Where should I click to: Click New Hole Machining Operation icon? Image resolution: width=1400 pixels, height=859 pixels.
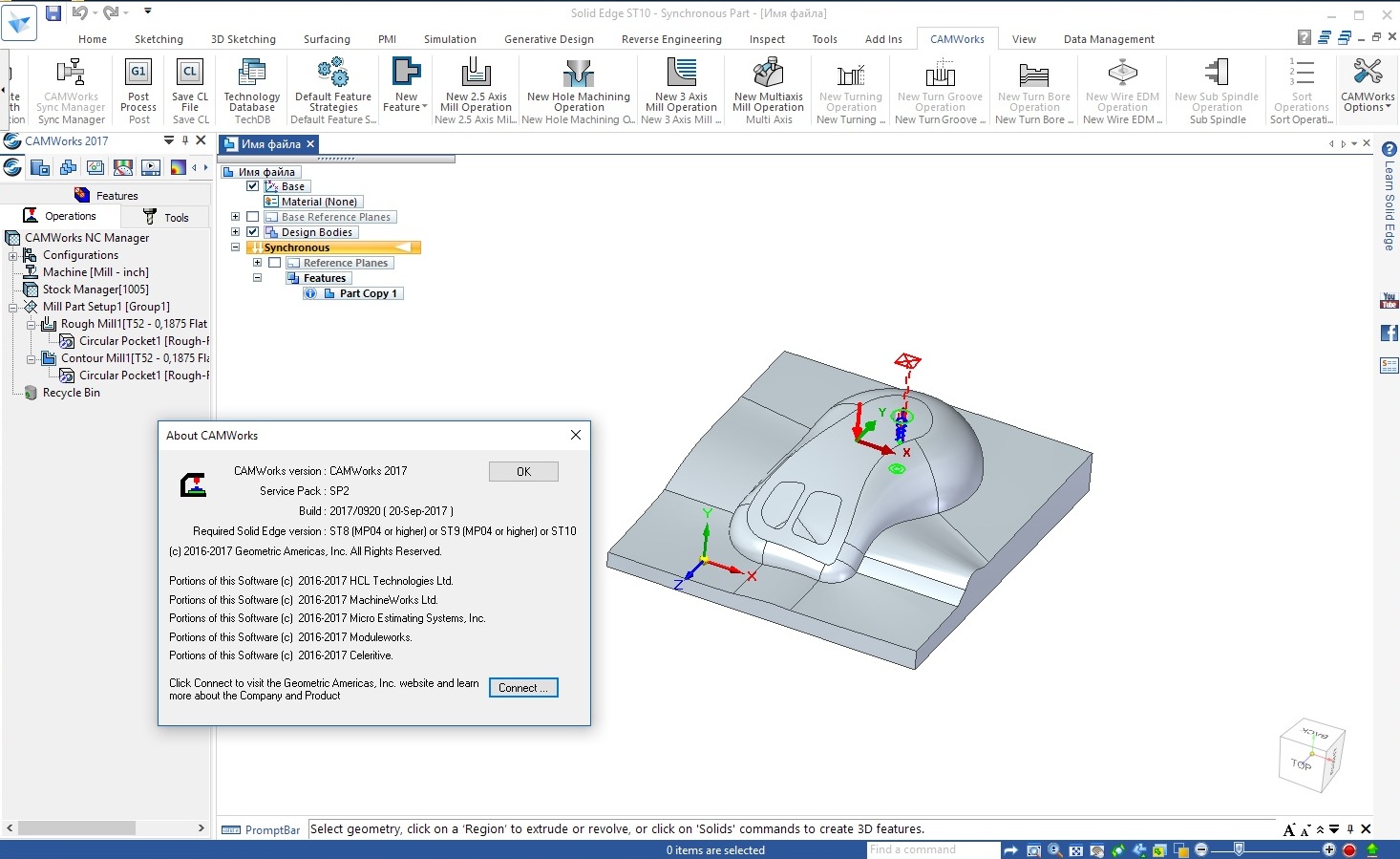tap(579, 74)
